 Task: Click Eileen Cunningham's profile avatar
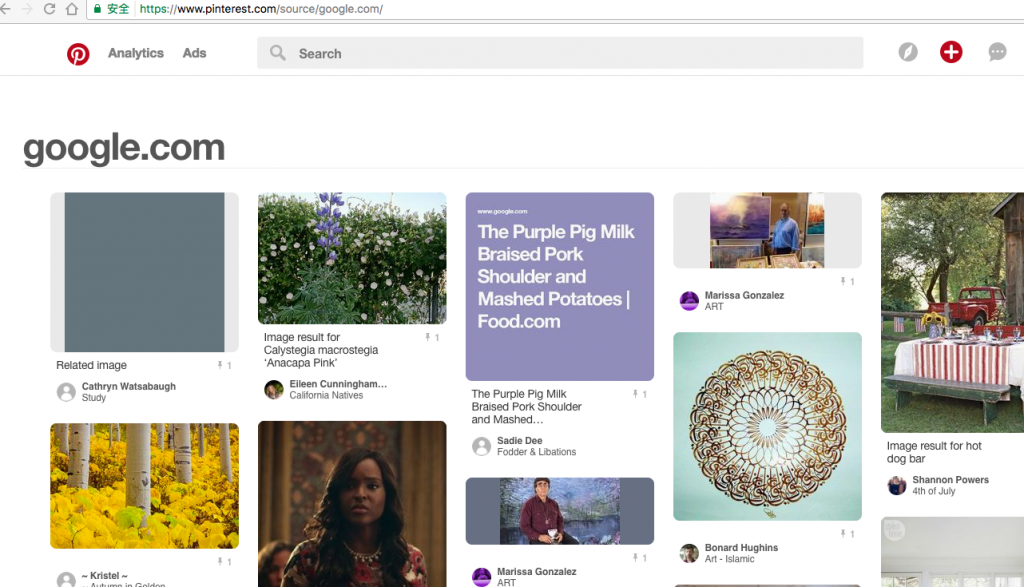(274, 390)
